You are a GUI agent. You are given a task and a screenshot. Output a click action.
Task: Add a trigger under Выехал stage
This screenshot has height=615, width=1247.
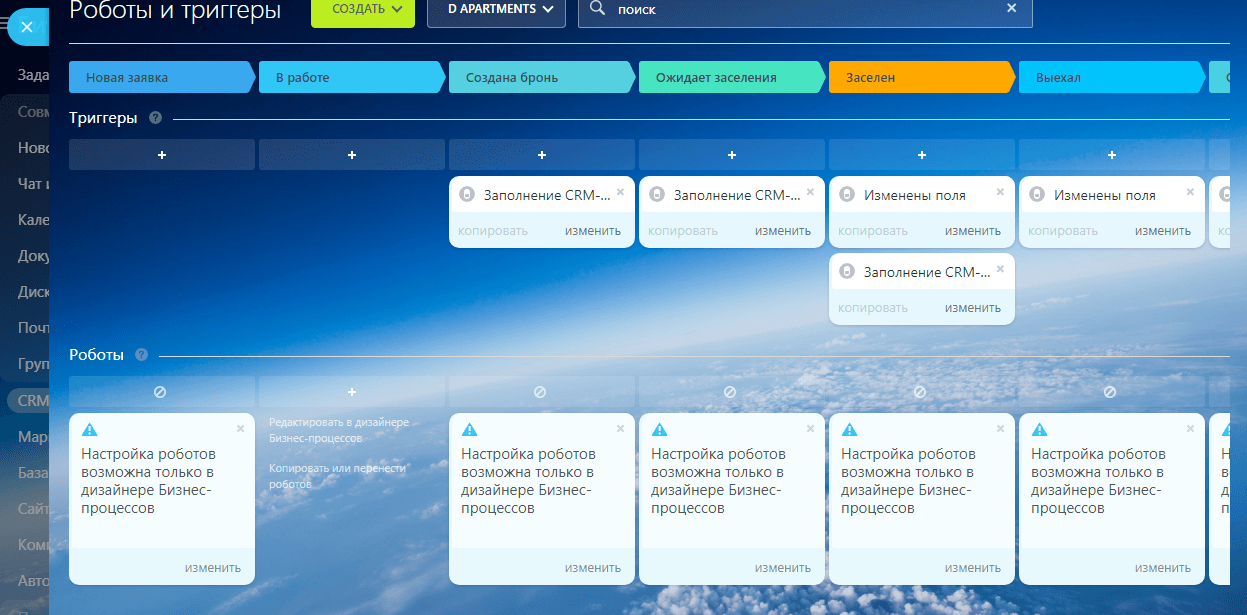[1112, 155]
